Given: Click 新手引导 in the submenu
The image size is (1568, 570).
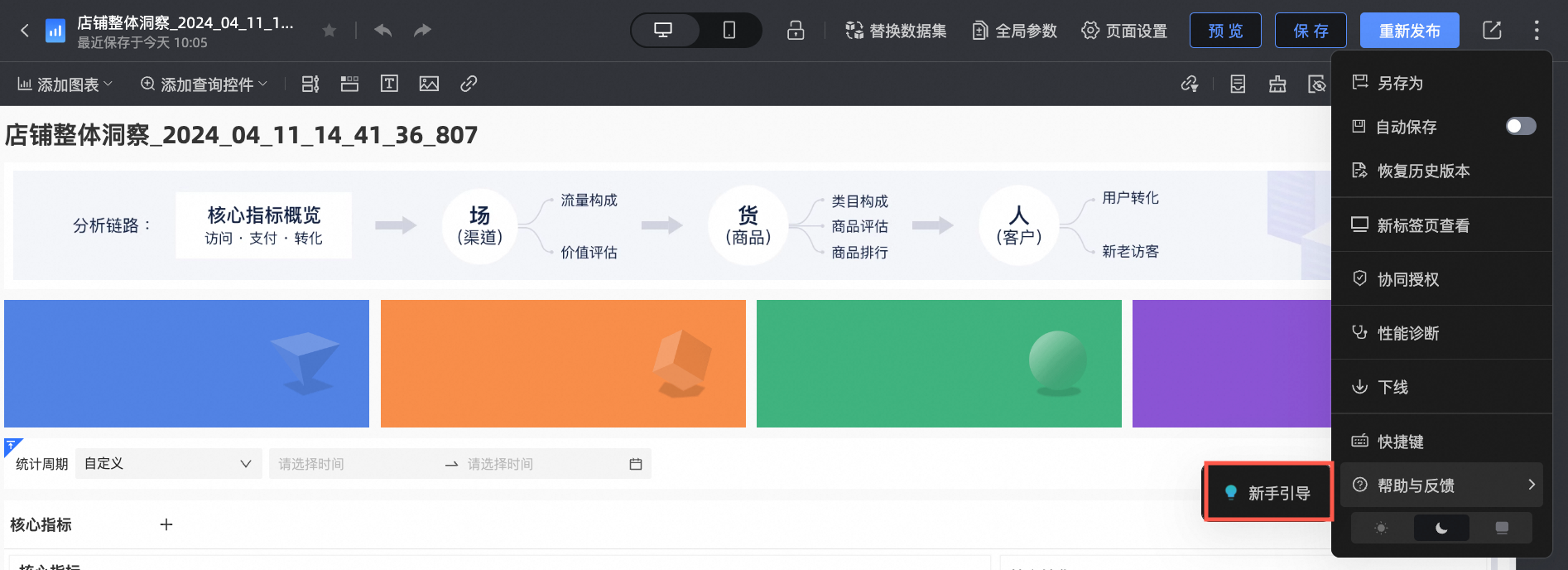Looking at the screenshot, I should pyautogui.click(x=1267, y=493).
